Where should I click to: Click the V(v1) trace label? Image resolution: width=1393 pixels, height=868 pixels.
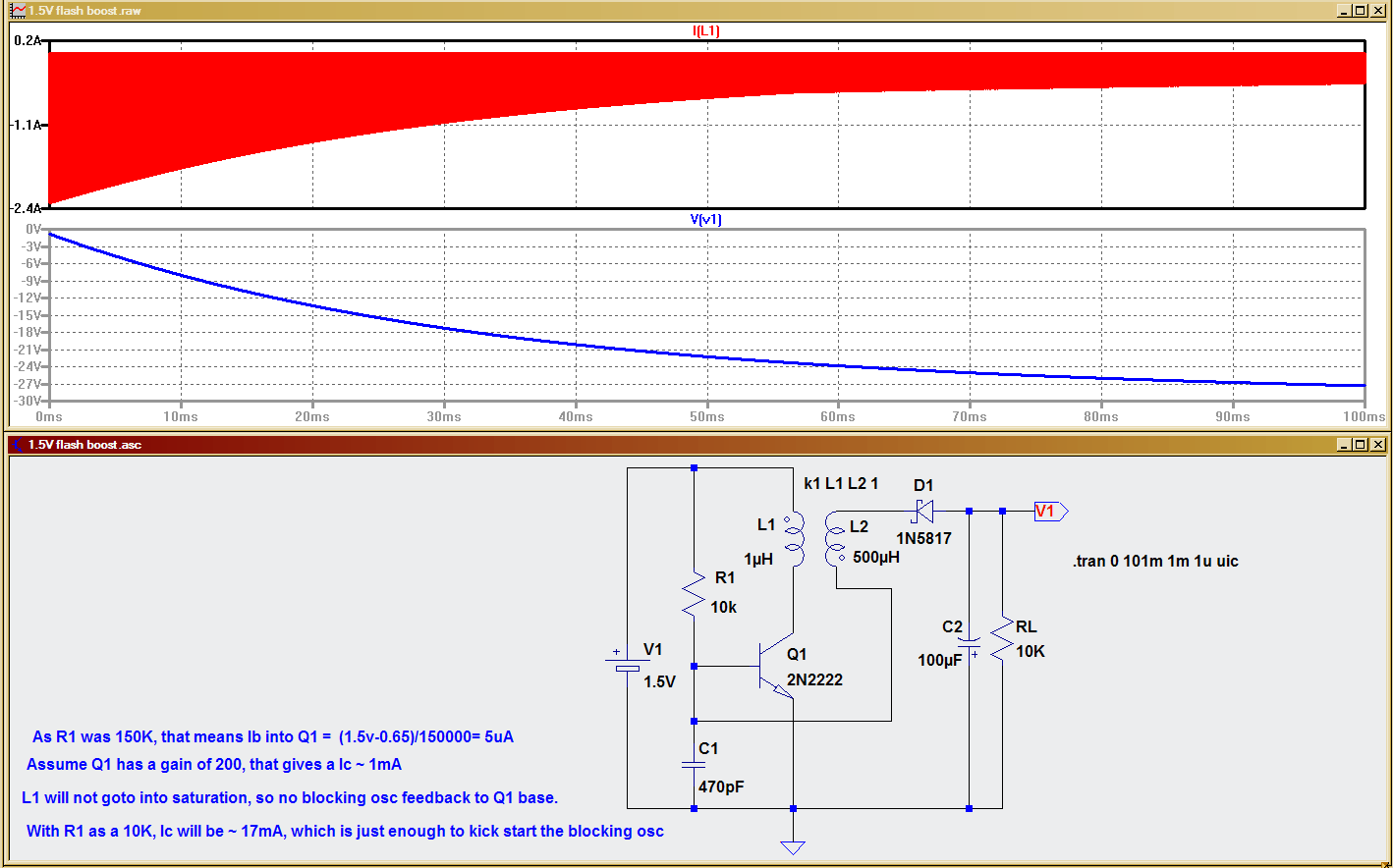tap(706, 220)
